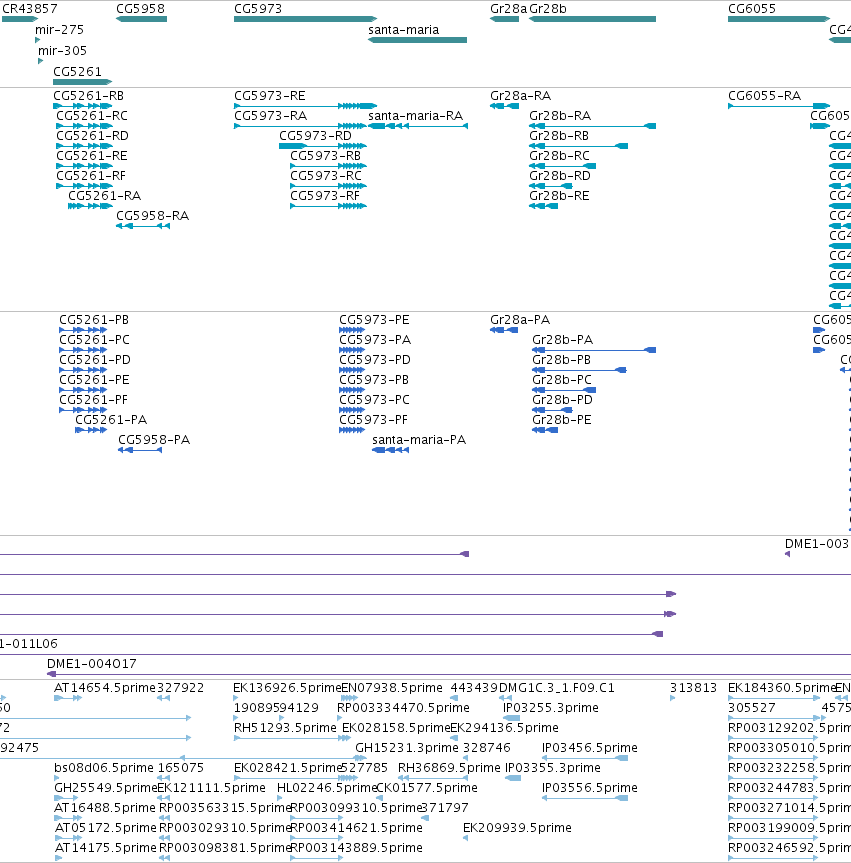Select protein CG5958-PA

[x=154, y=440]
